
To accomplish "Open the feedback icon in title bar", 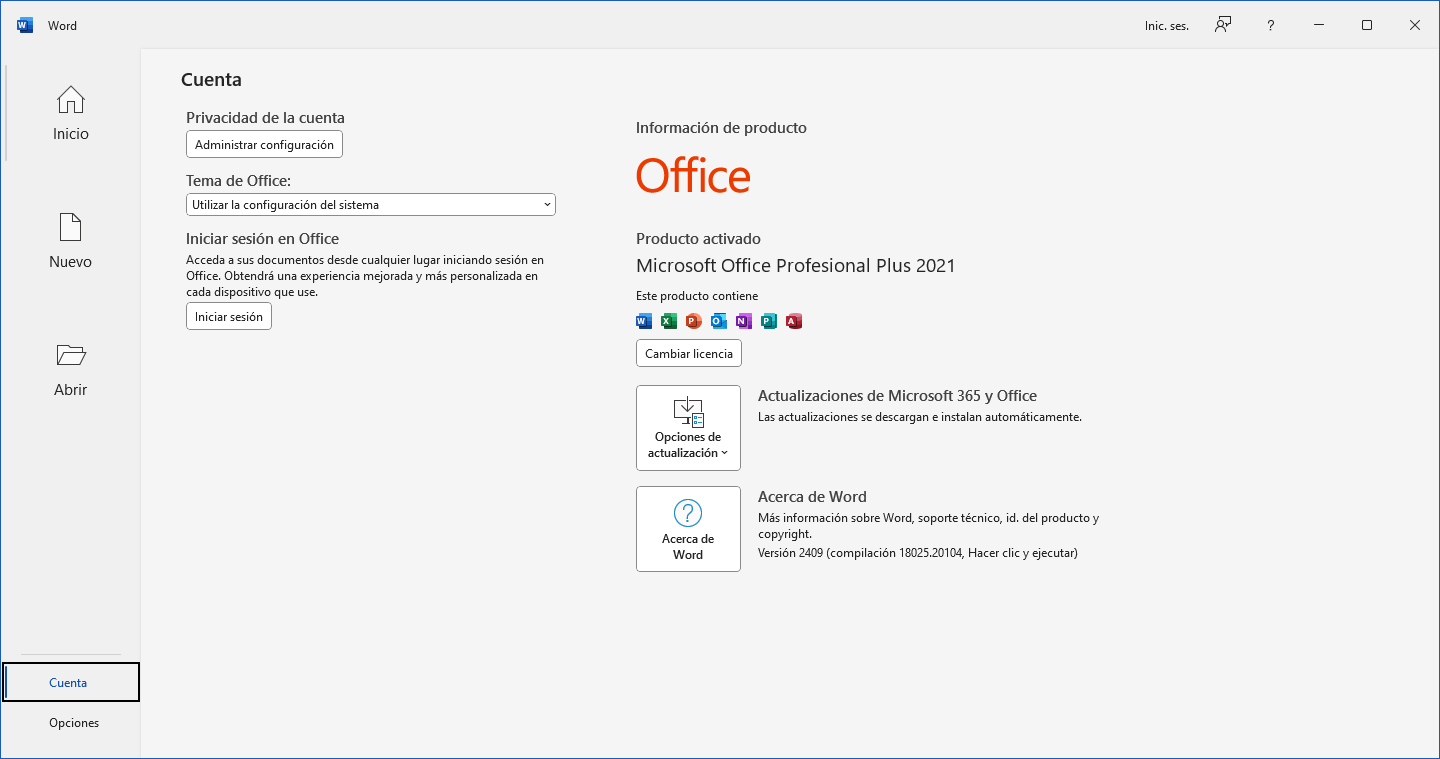I will pos(1222,25).
